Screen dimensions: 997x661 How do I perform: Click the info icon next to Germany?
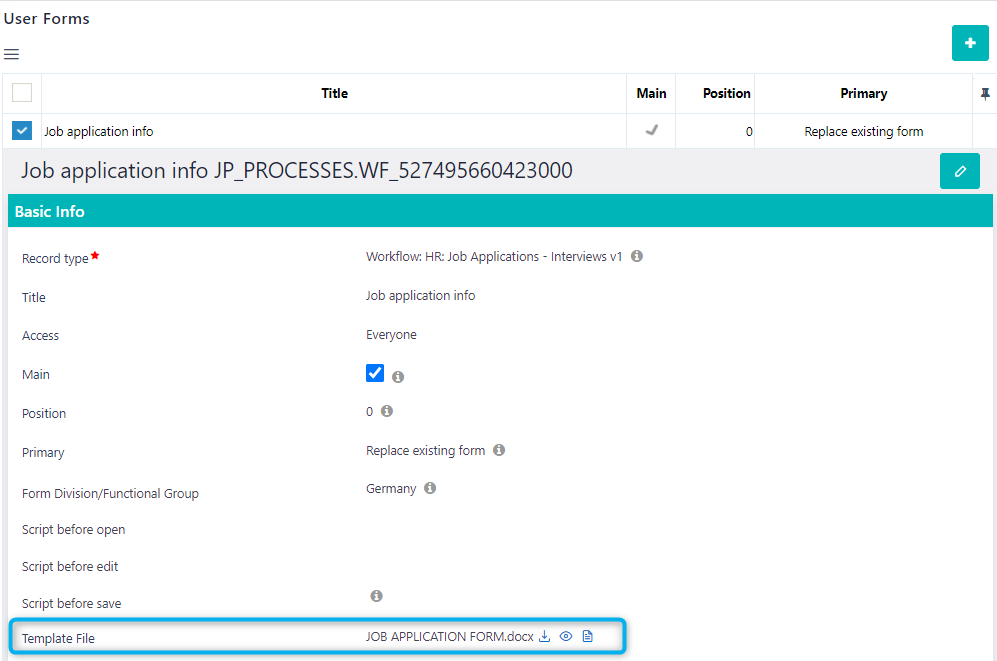[430, 488]
